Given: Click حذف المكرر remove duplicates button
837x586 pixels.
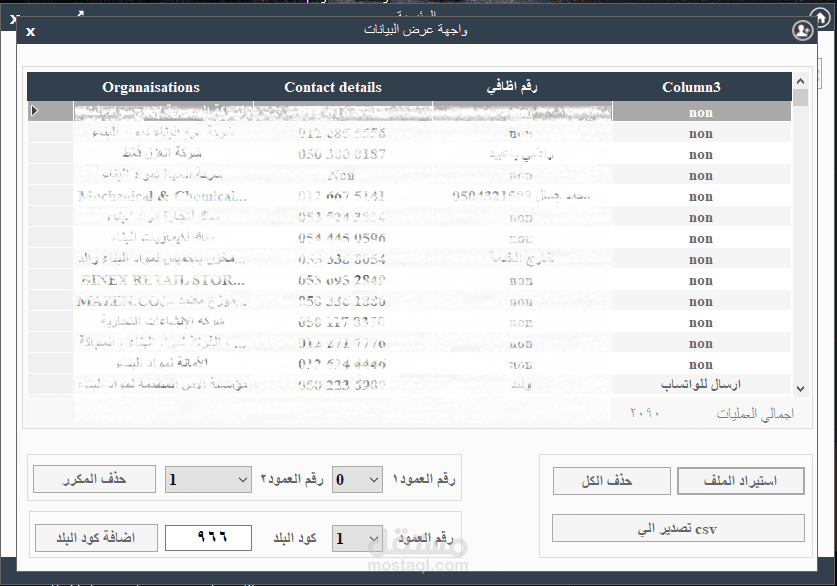Looking at the screenshot, I should [x=94, y=479].
